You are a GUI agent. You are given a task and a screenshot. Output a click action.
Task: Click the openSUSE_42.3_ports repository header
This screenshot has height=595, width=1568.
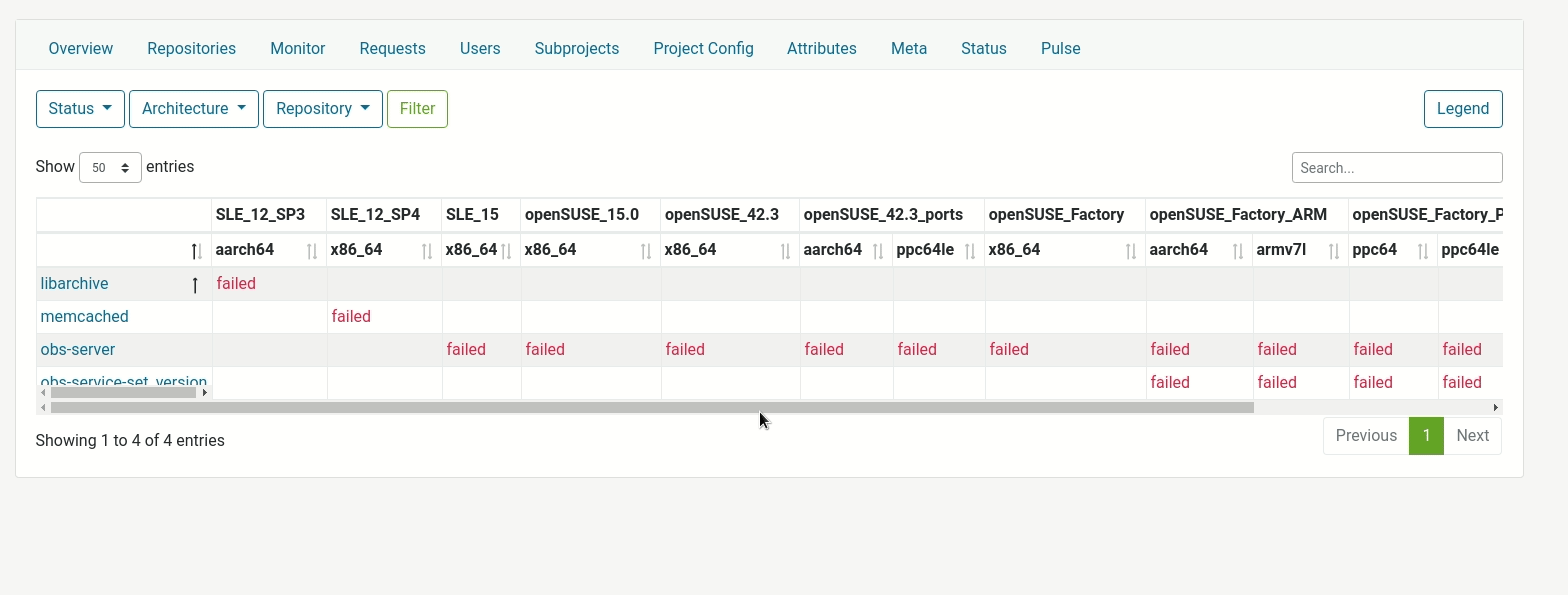point(883,214)
